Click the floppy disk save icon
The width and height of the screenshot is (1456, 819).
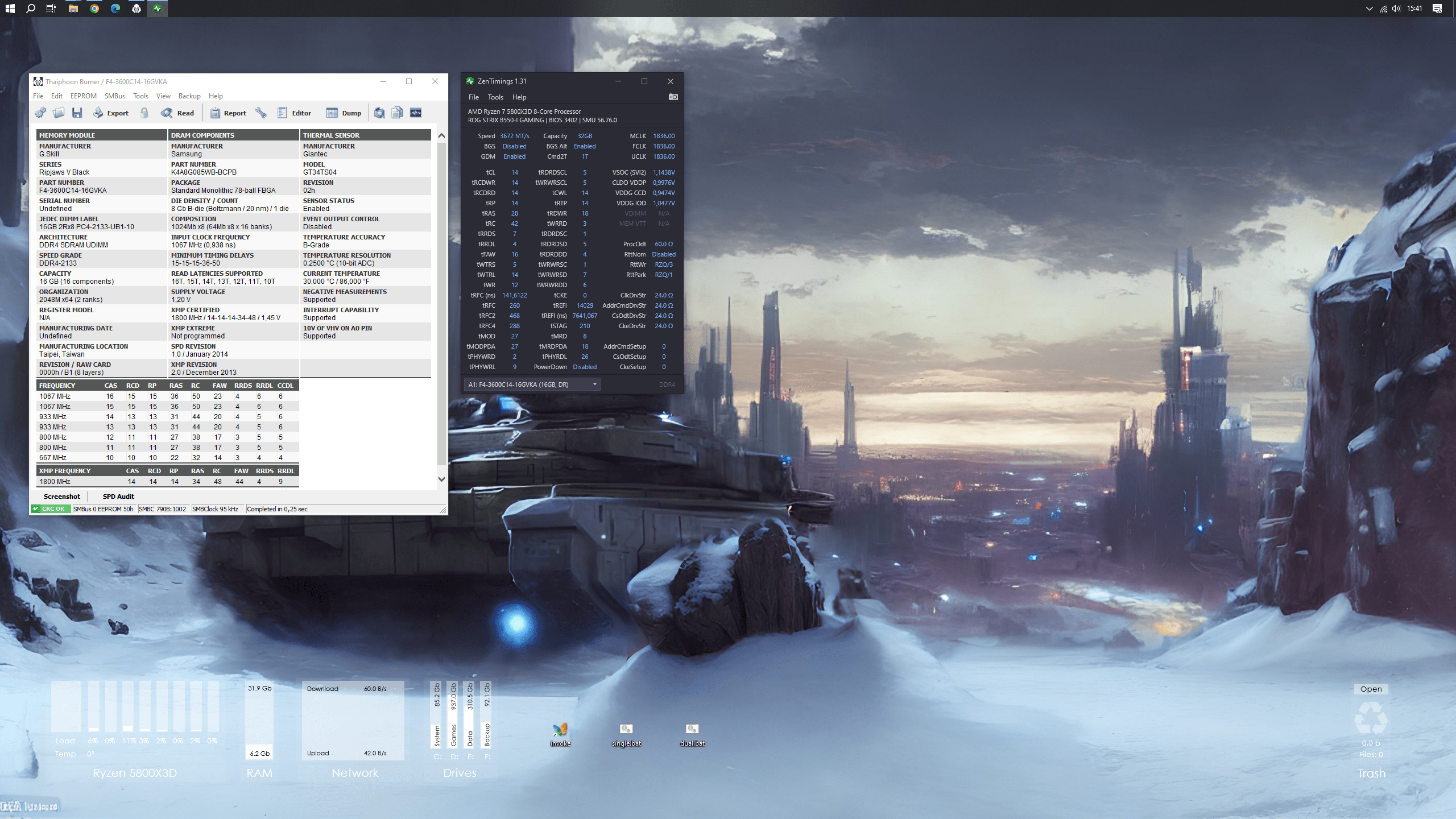77,113
